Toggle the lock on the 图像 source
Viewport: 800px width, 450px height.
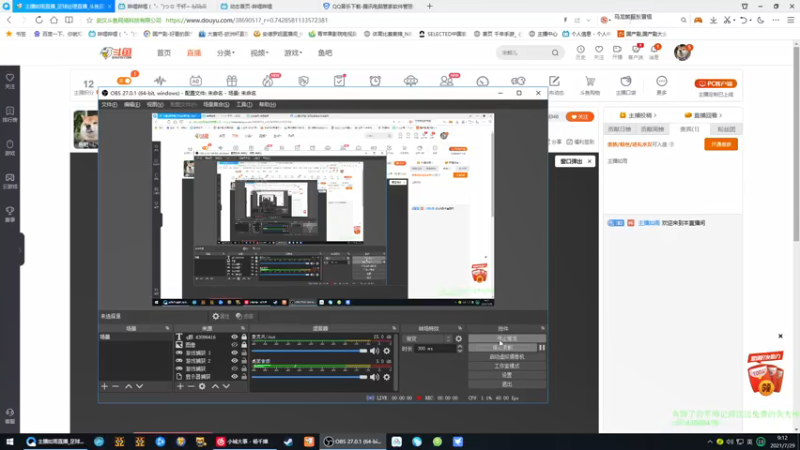tap(244, 345)
